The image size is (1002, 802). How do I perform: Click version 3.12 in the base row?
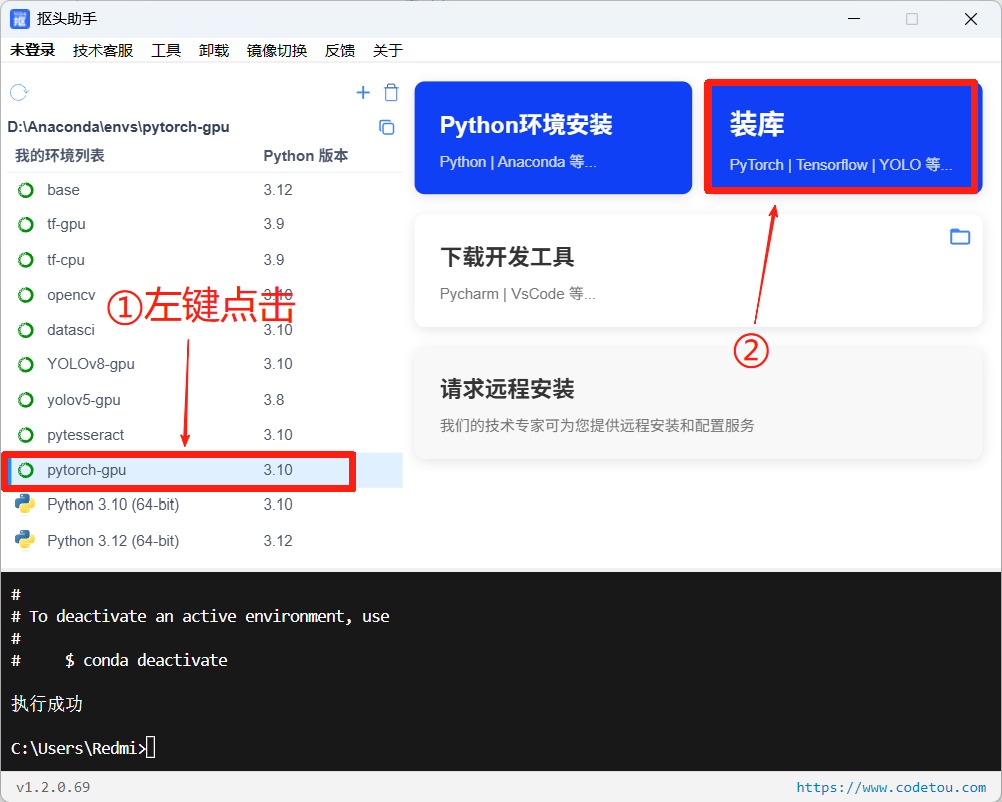[278, 190]
